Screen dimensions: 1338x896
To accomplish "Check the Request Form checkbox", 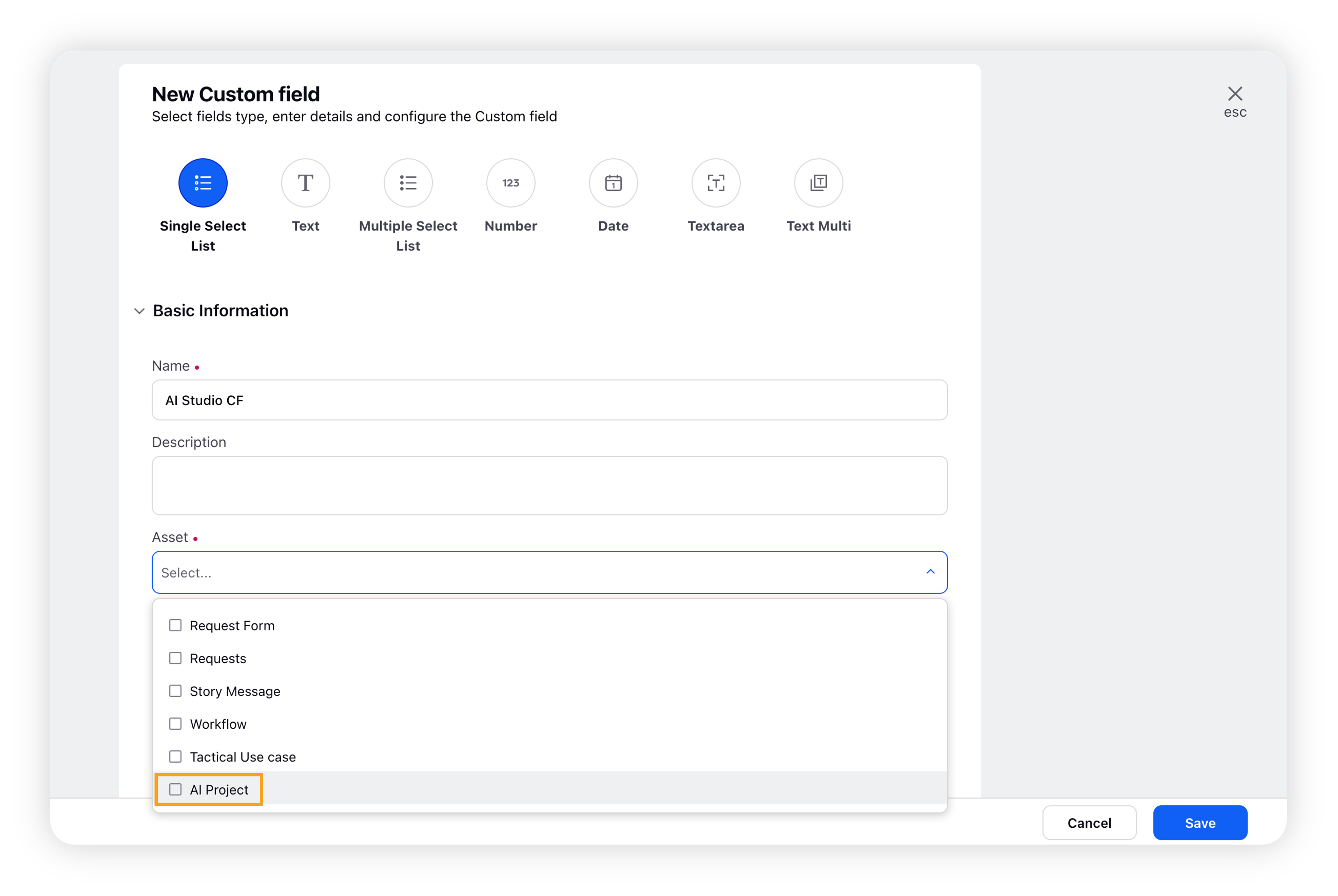I will tap(176, 625).
